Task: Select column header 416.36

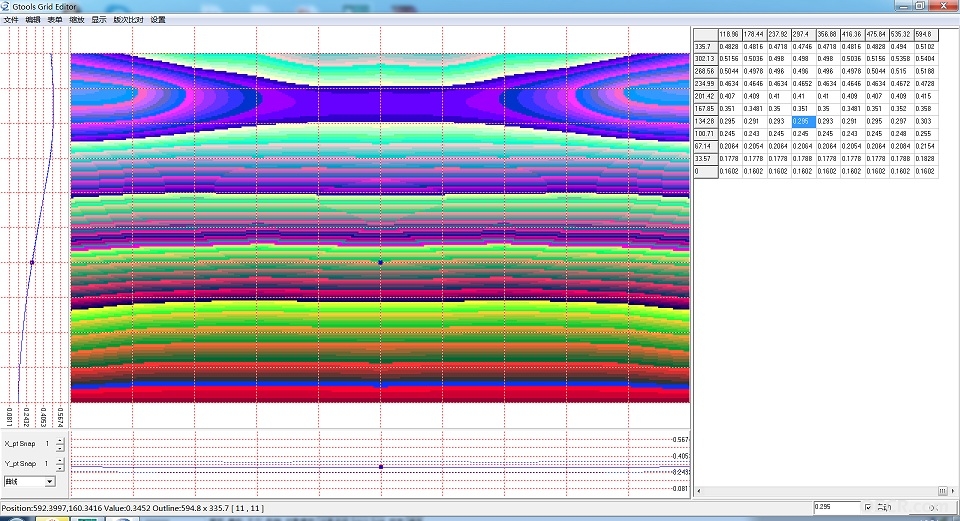Action: [853, 34]
